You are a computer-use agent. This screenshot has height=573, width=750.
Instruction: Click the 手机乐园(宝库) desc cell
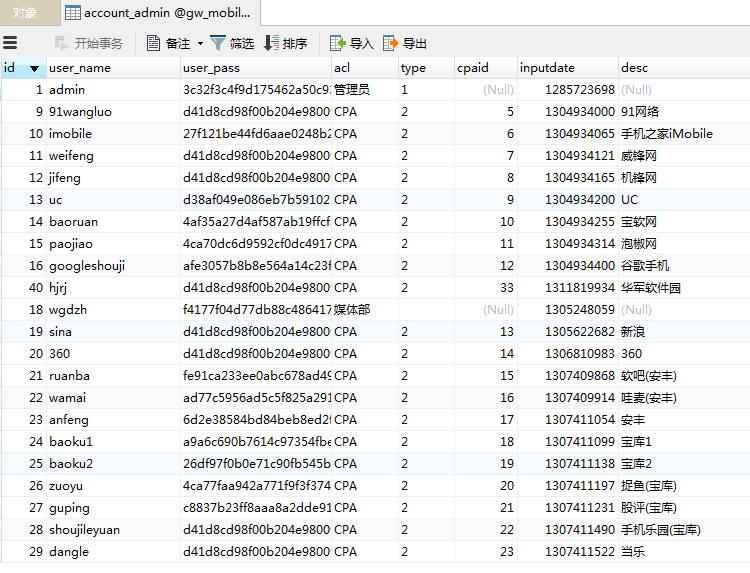click(684, 529)
